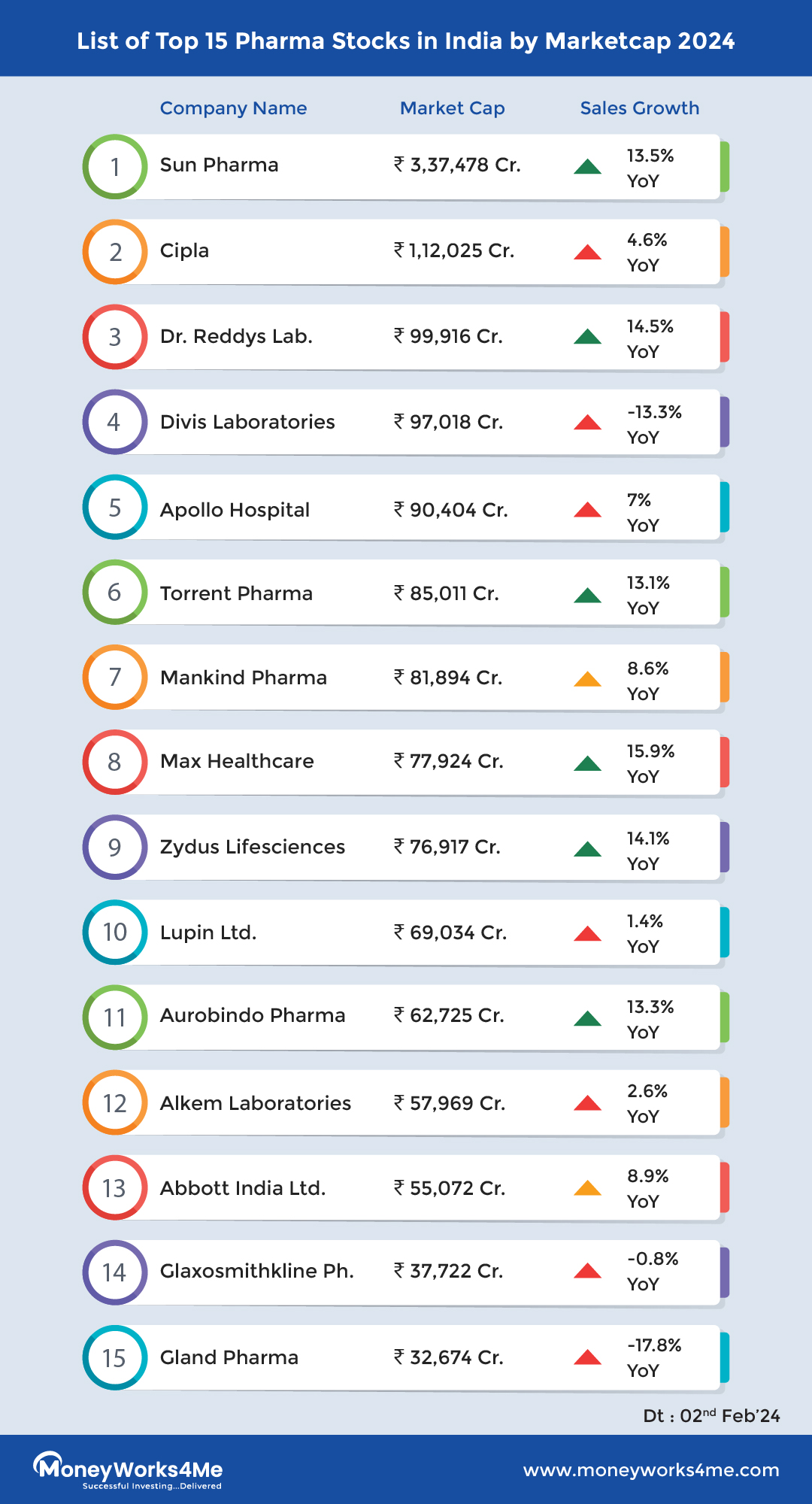This screenshot has height=1504, width=812.
Task: Click the orange arrow for Mankind Pharma
Action: point(587,680)
